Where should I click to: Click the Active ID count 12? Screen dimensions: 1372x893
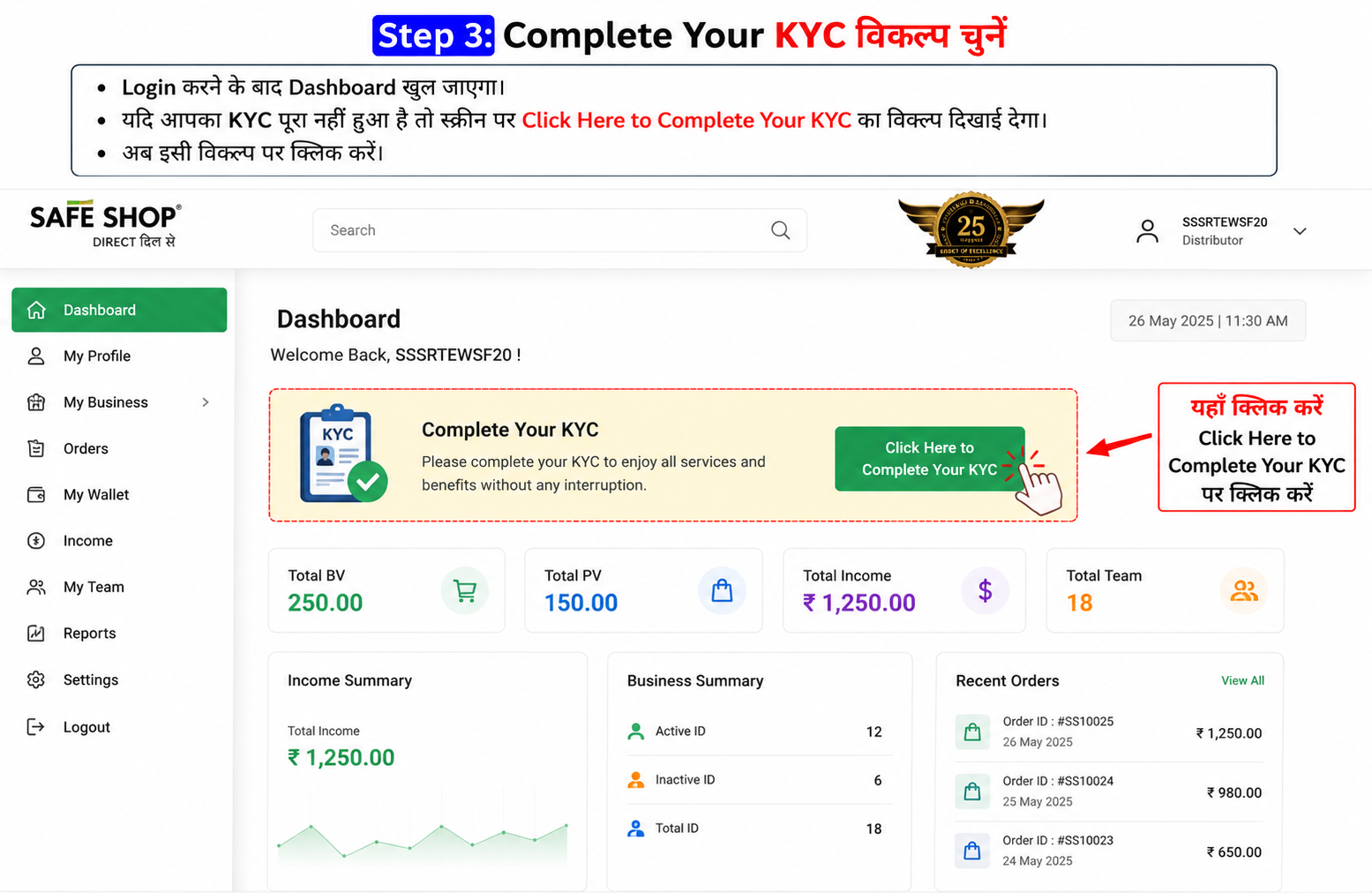pos(873,732)
